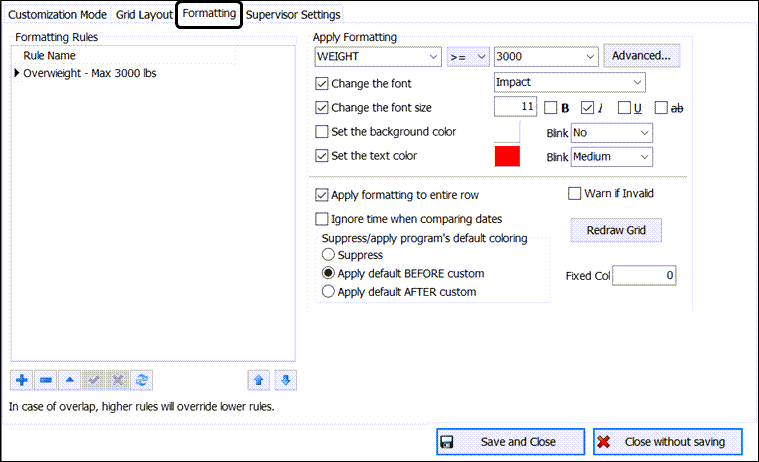This screenshot has width=759, height=462.
Task: Toggle Set the background color checkbox
Action: point(322,132)
